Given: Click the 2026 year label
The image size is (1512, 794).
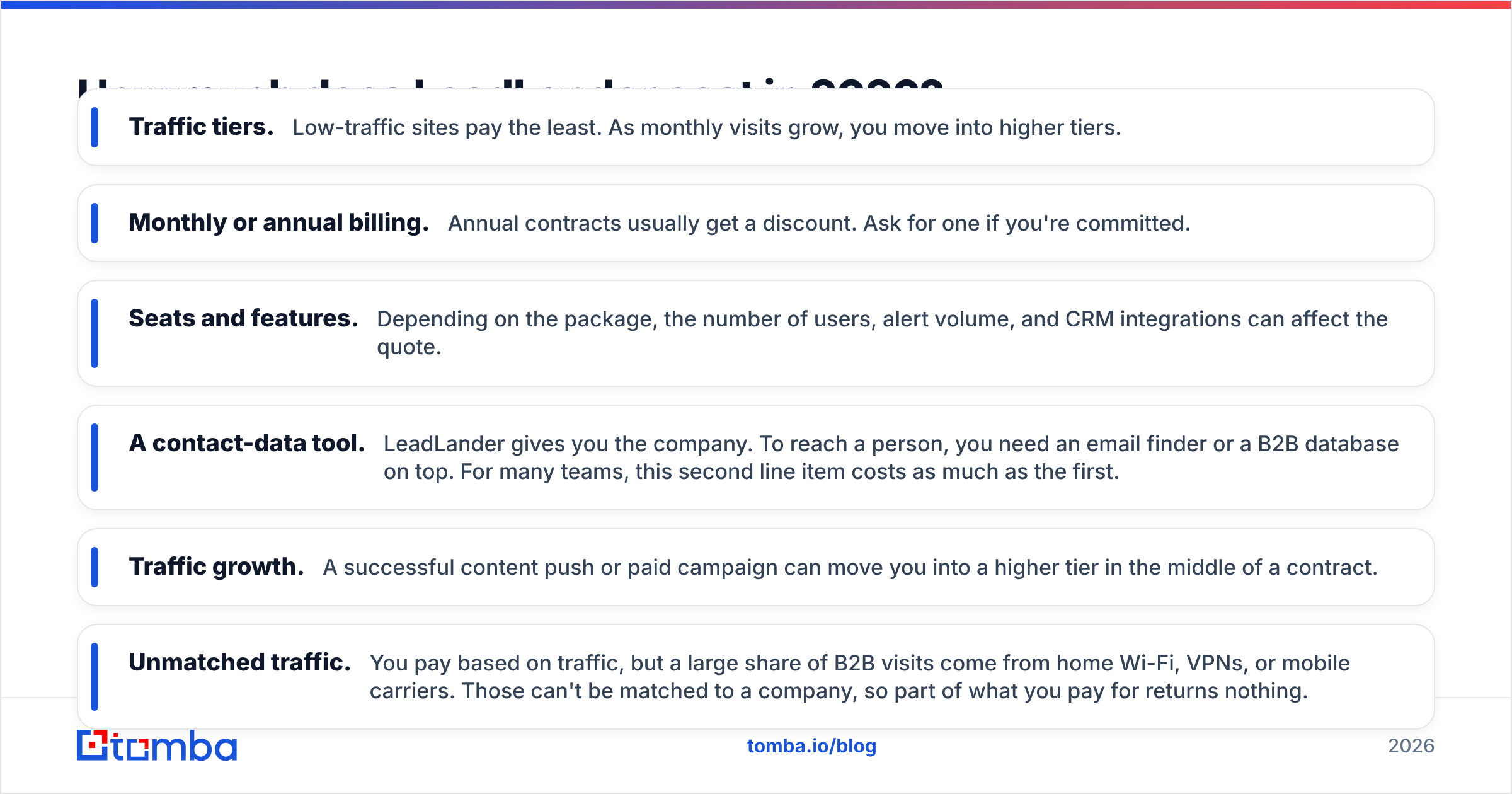Looking at the screenshot, I should point(1411,746).
